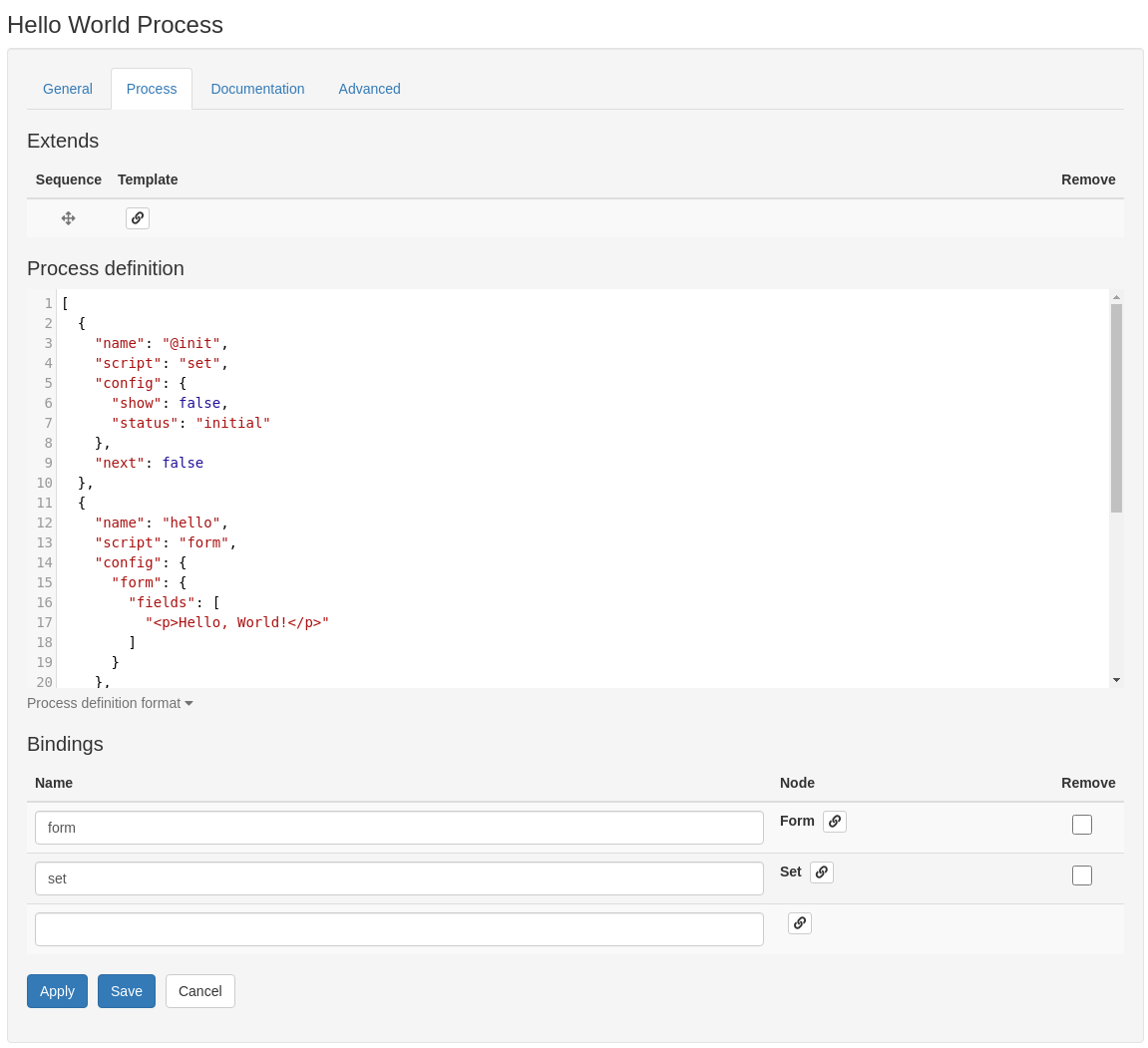Viewport: 1148px width, 1048px height.
Task: Tick the Remove checkbox for form binding
Action: 1081,825
